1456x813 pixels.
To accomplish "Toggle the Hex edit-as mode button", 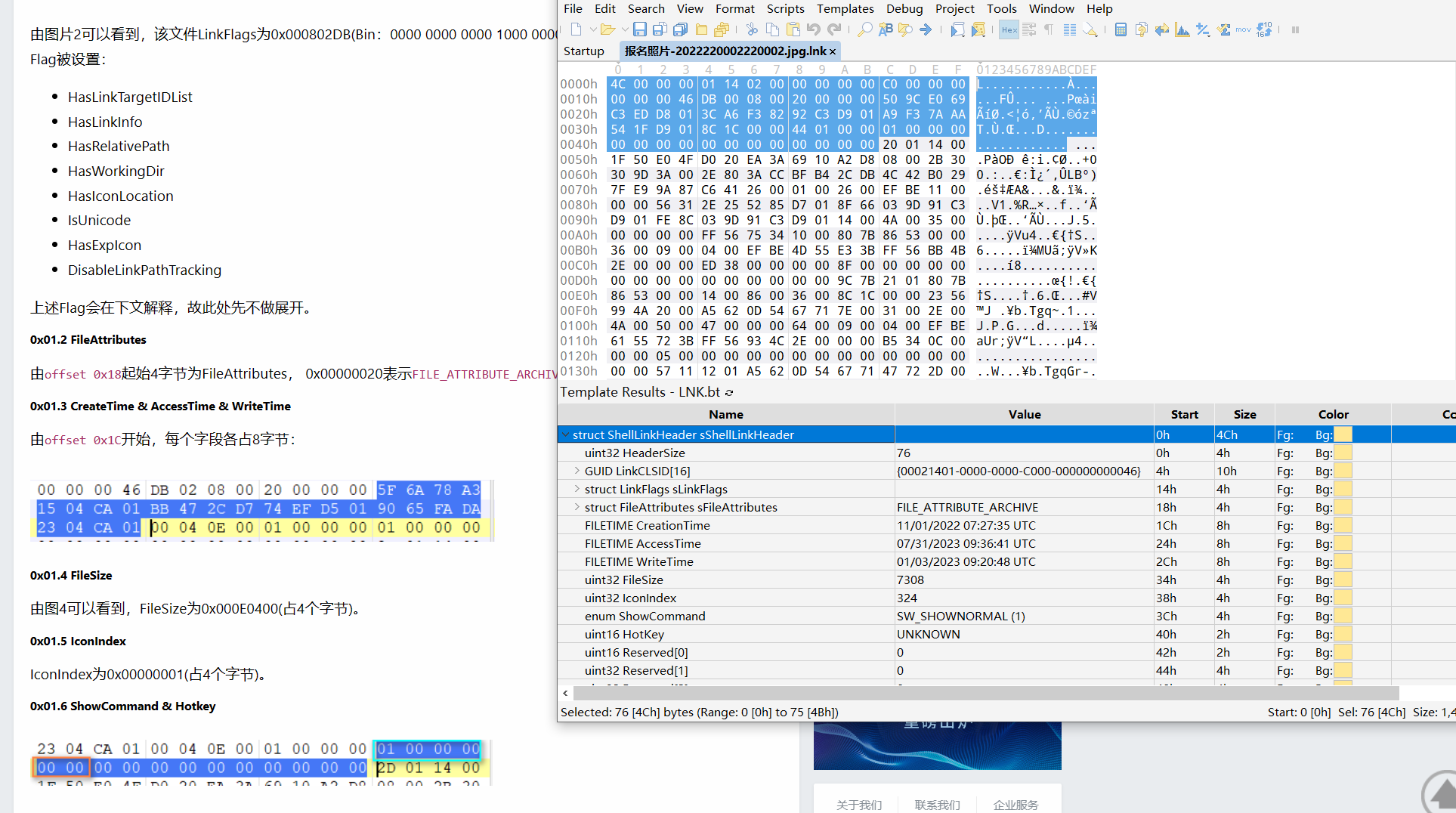I will click(x=1009, y=29).
